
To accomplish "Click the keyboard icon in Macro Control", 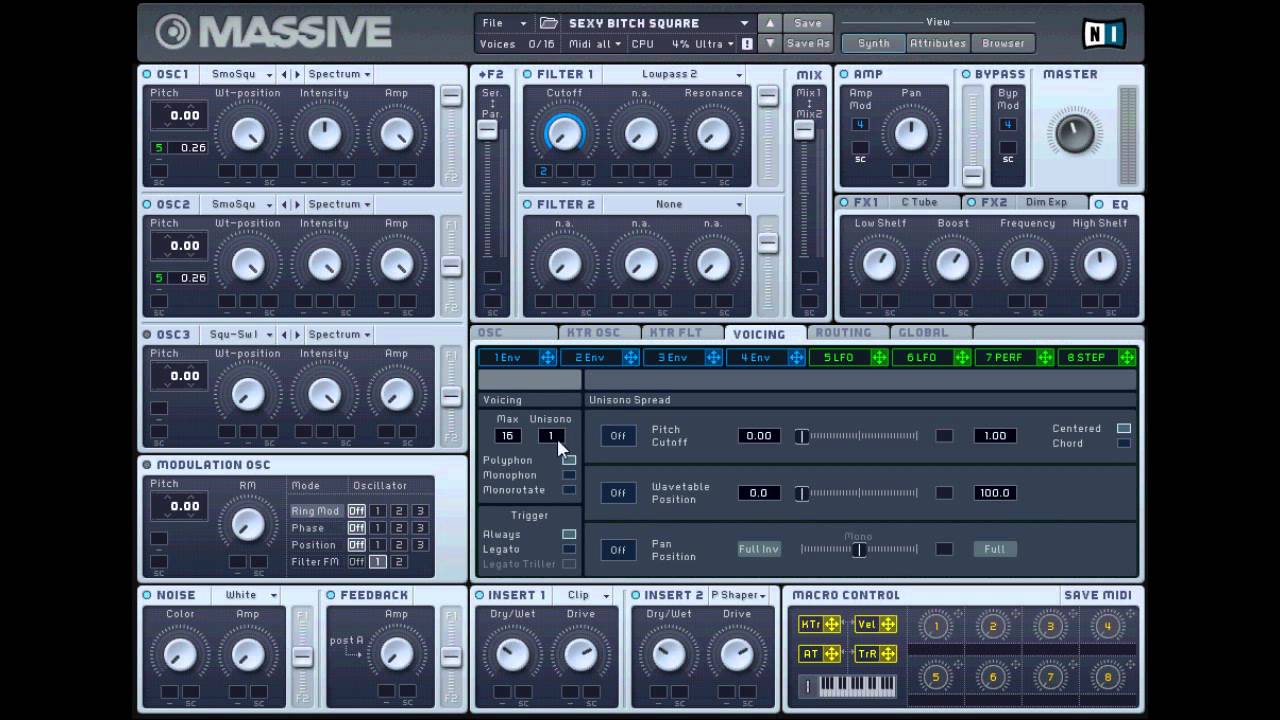I will (x=859, y=687).
